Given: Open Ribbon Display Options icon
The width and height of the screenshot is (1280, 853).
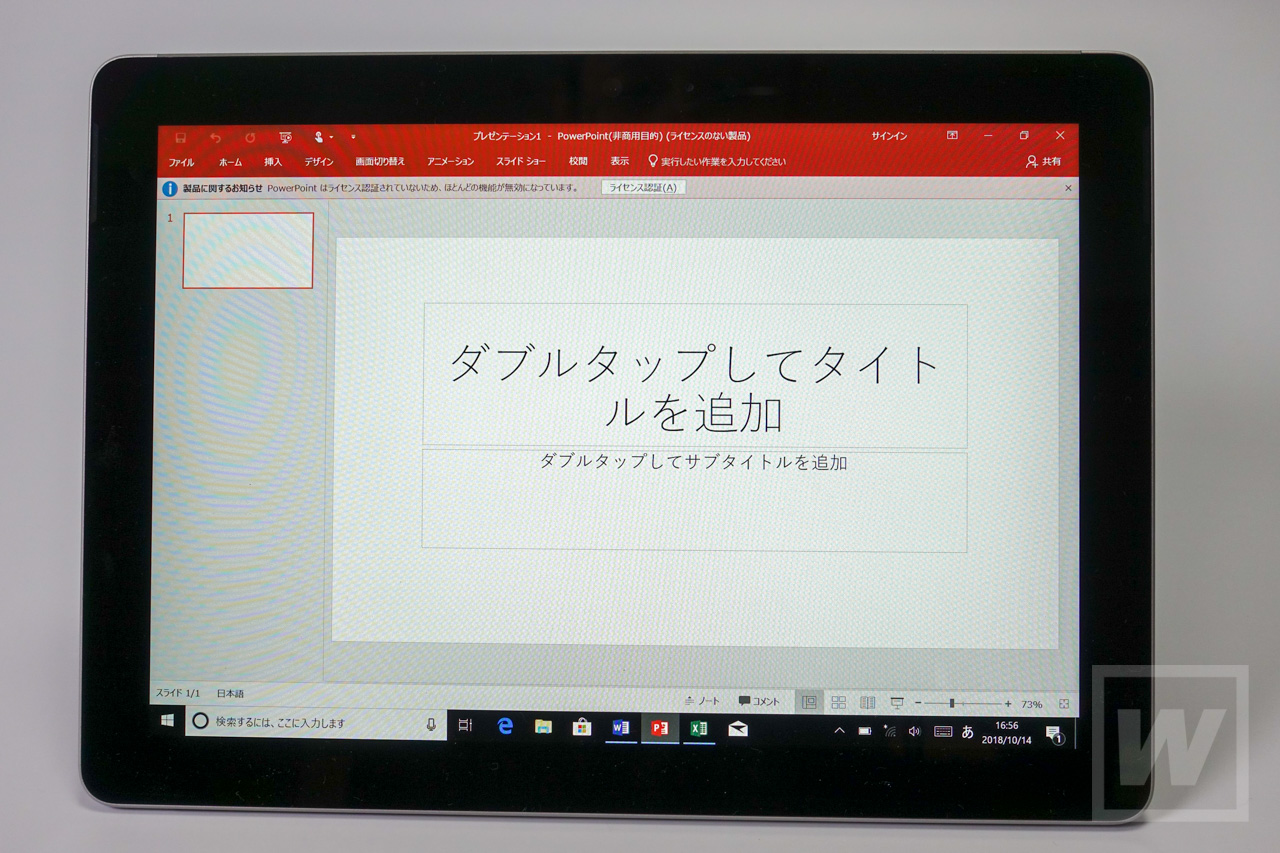Looking at the screenshot, I should (x=952, y=135).
